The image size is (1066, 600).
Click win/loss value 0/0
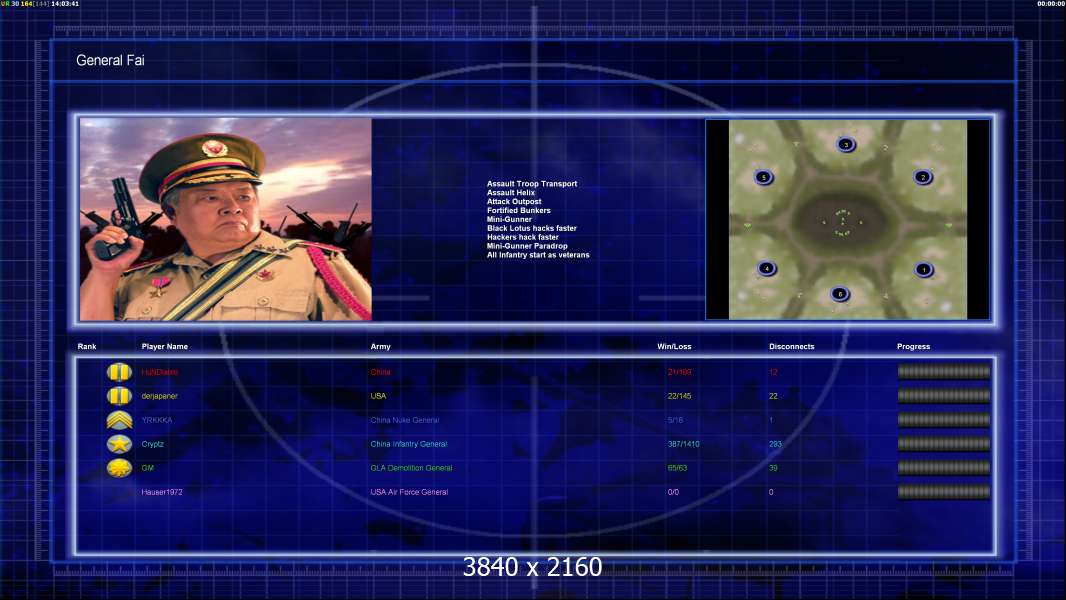pos(673,492)
